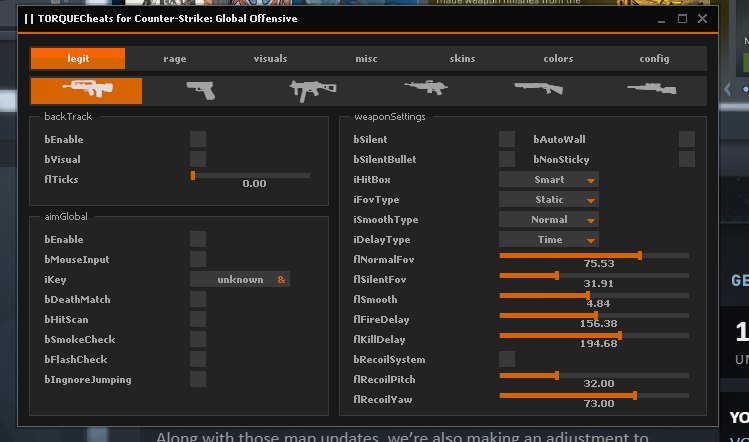Image resolution: width=749 pixels, height=442 pixels.
Task: Enable aimGlobal bEnable checkbox
Action: [x=198, y=239]
